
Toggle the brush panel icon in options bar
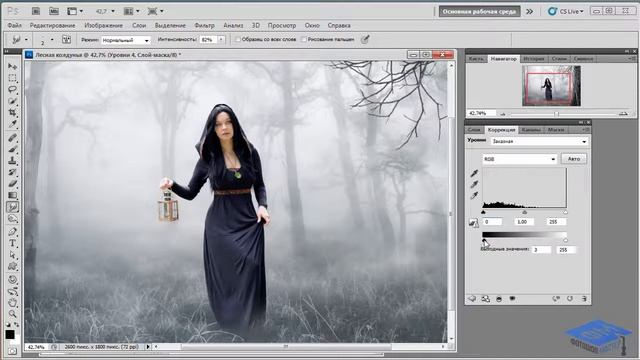pyautogui.click(x=66, y=40)
